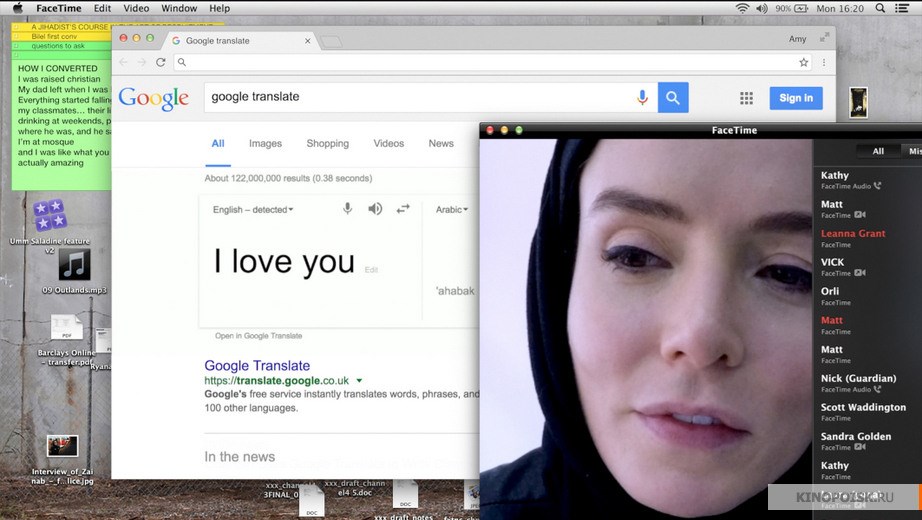Viewport: 922px width, 520px height.
Task: Open the Video menu in menu bar
Action: (x=136, y=8)
